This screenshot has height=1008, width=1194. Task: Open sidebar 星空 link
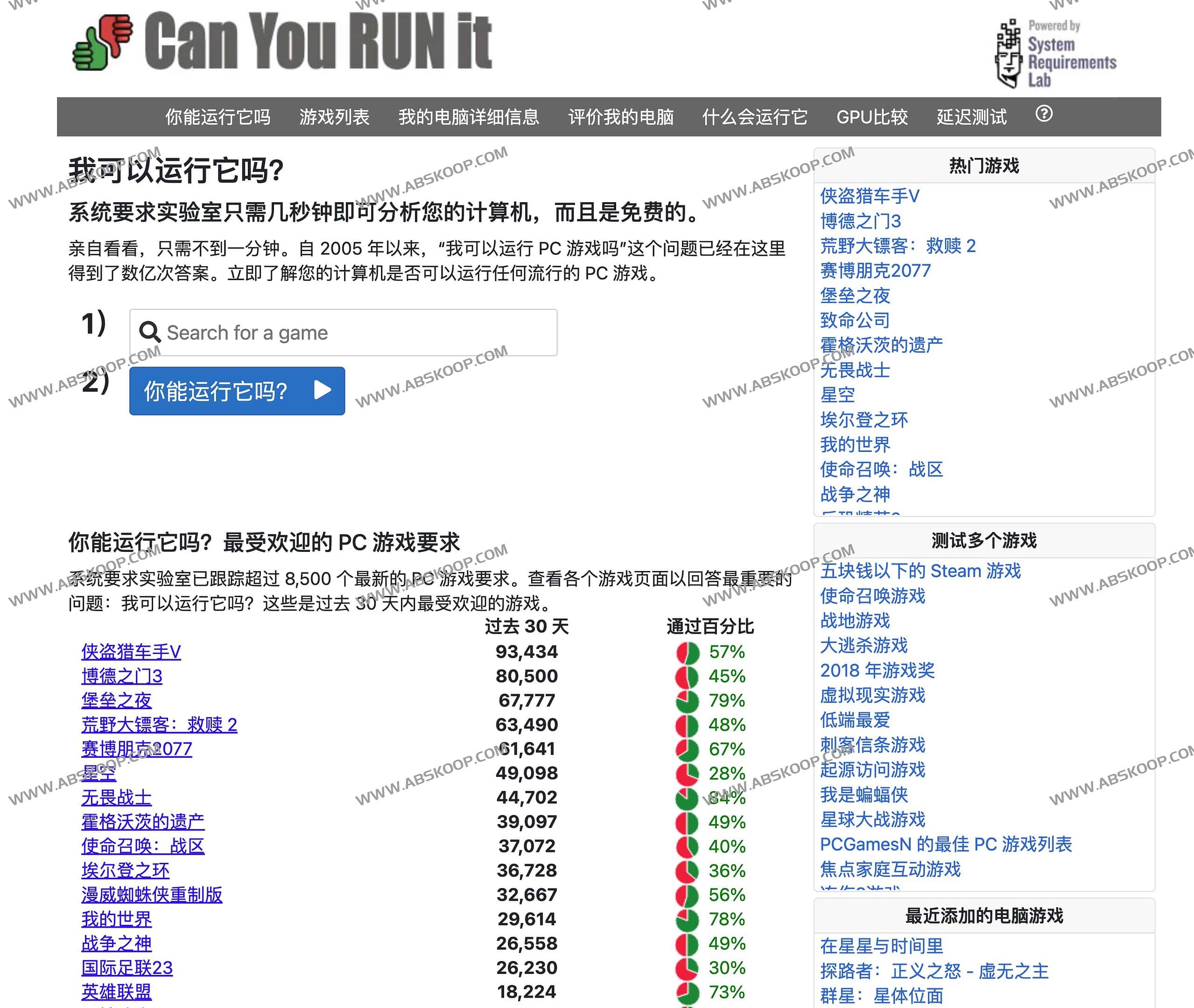pos(837,395)
